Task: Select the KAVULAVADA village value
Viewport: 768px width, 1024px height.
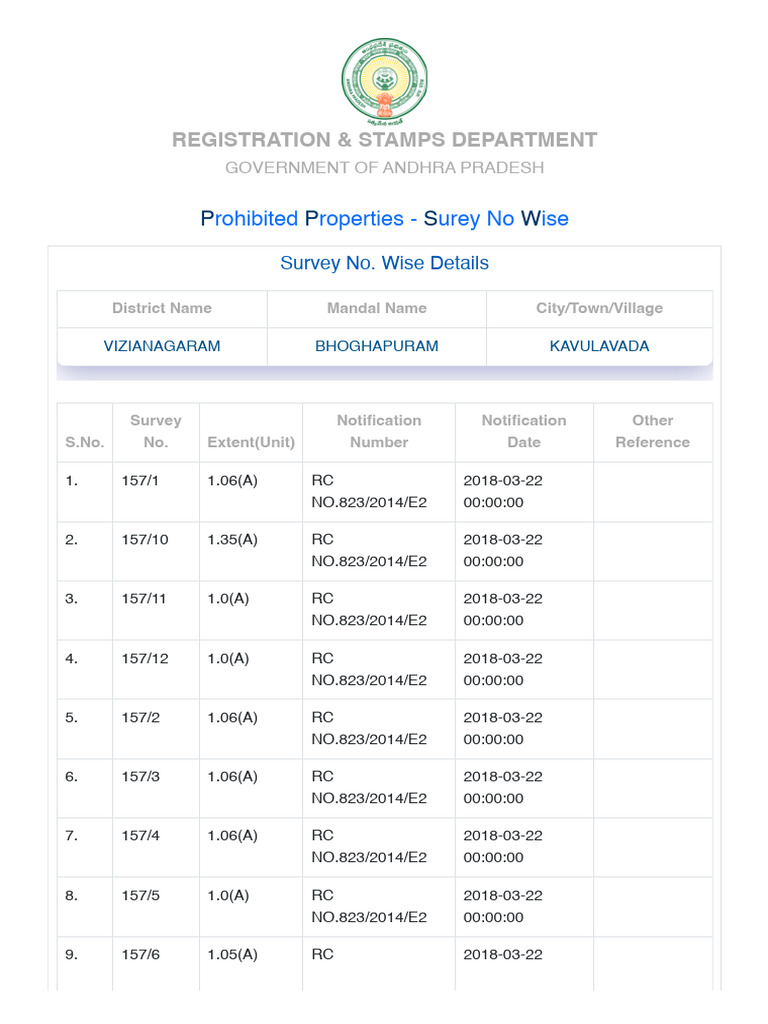Action: pos(599,346)
